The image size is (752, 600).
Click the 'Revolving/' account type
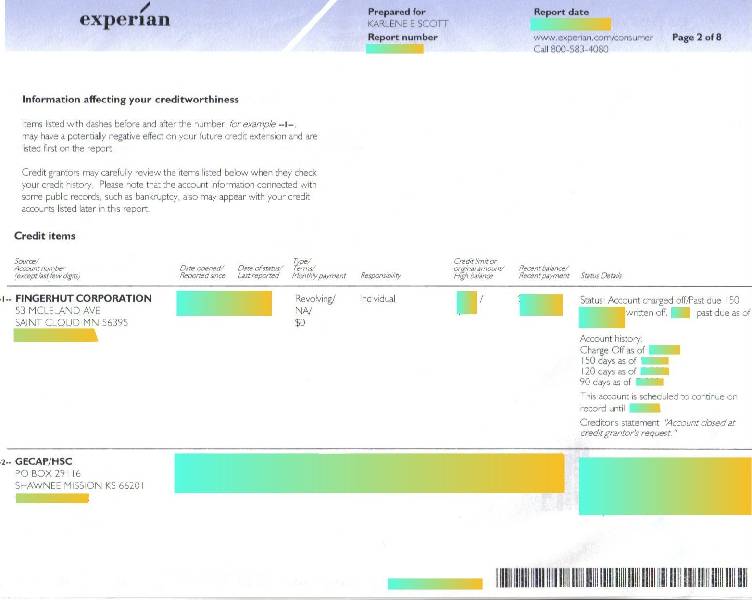[x=315, y=299]
